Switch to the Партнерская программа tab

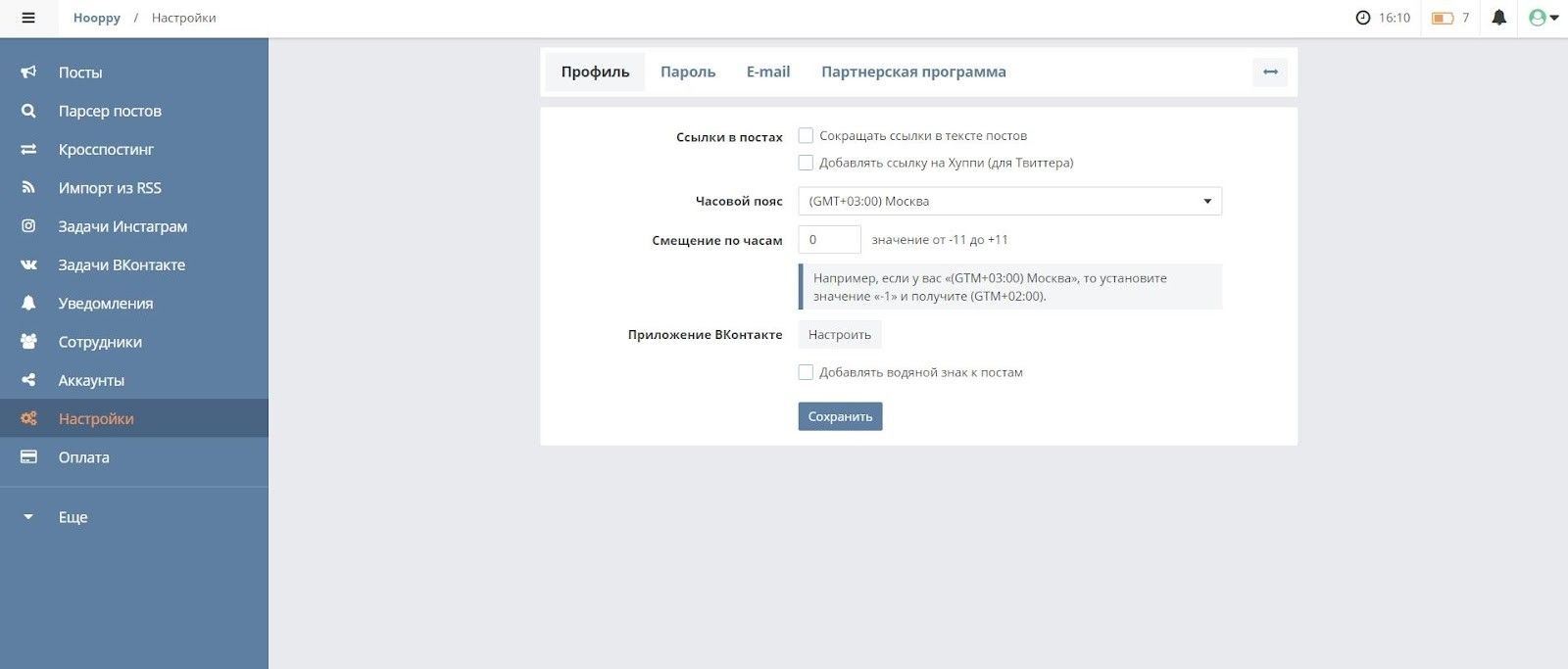(x=913, y=72)
